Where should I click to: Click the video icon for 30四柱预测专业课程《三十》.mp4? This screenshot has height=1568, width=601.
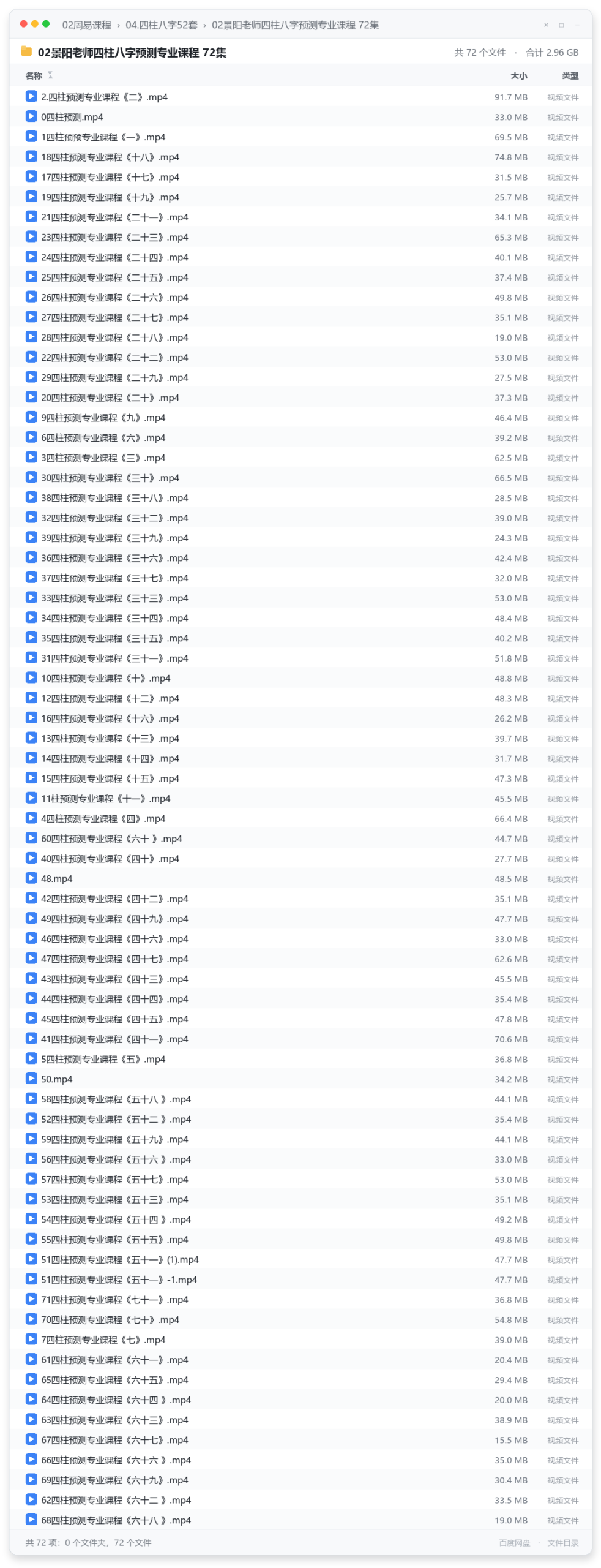coord(31,477)
